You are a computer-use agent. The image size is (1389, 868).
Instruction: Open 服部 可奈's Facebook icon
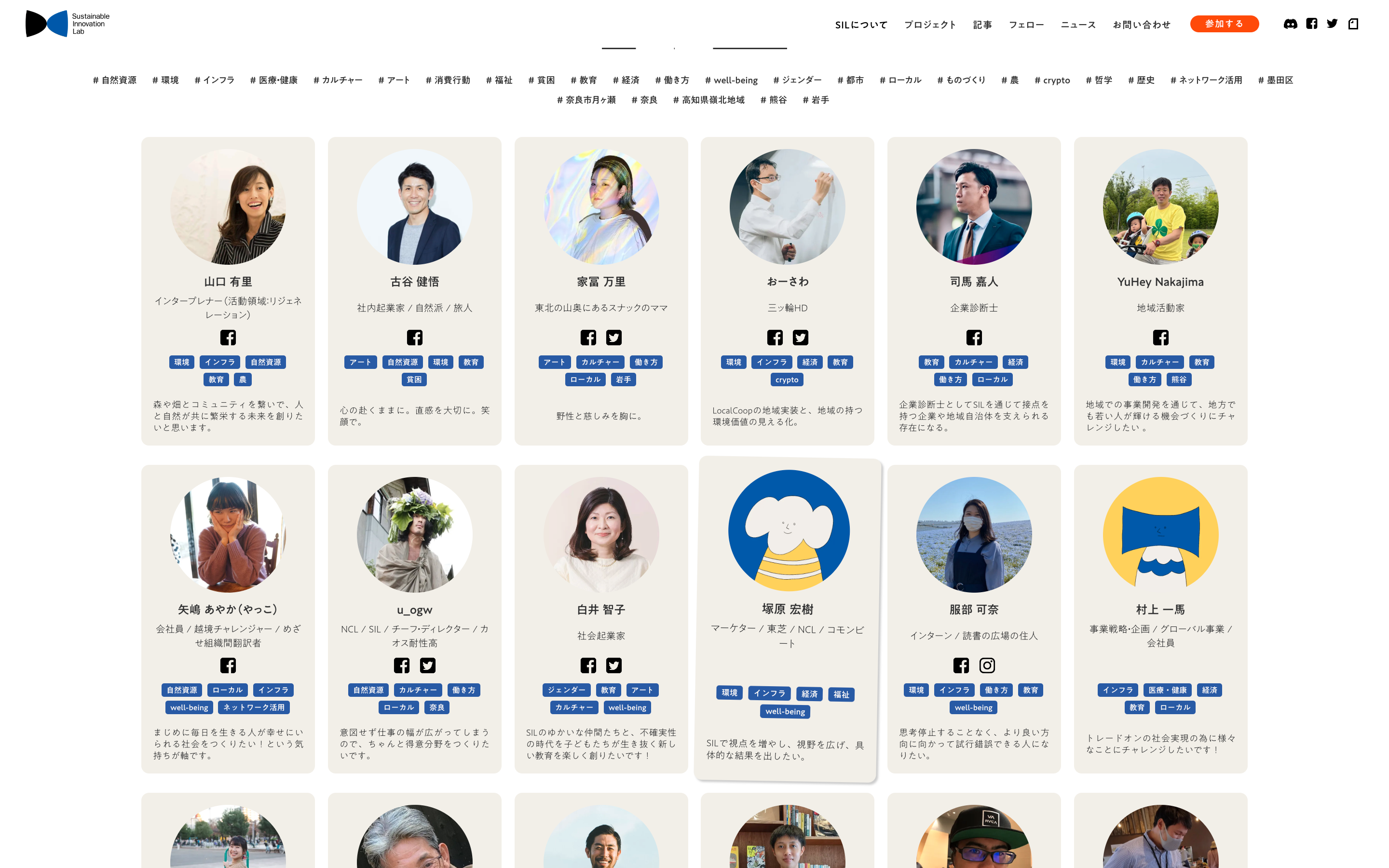click(x=961, y=665)
